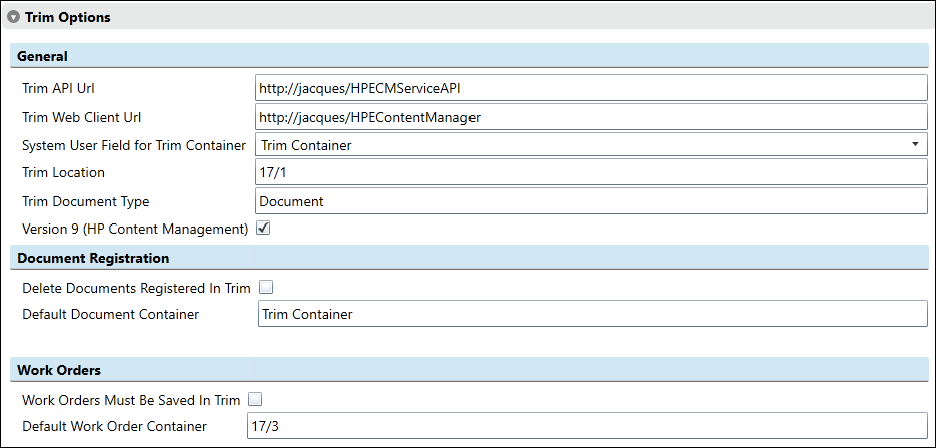This screenshot has width=936, height=448.
Task: Uncheck Version 9 HP Content Management
Action: (x=263, y=228)
